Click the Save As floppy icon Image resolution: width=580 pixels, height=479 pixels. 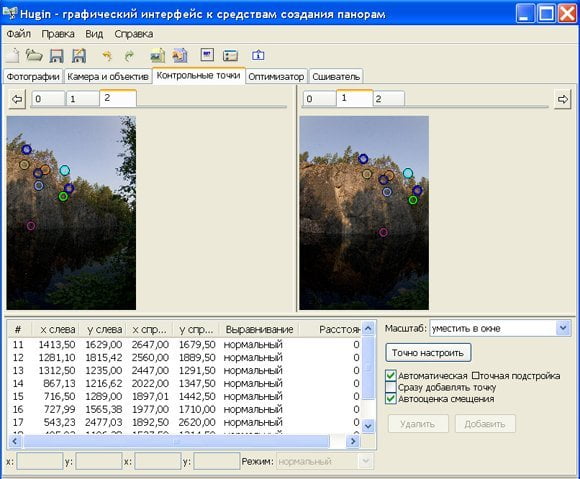pyautogui.click(x=79, y=56)
